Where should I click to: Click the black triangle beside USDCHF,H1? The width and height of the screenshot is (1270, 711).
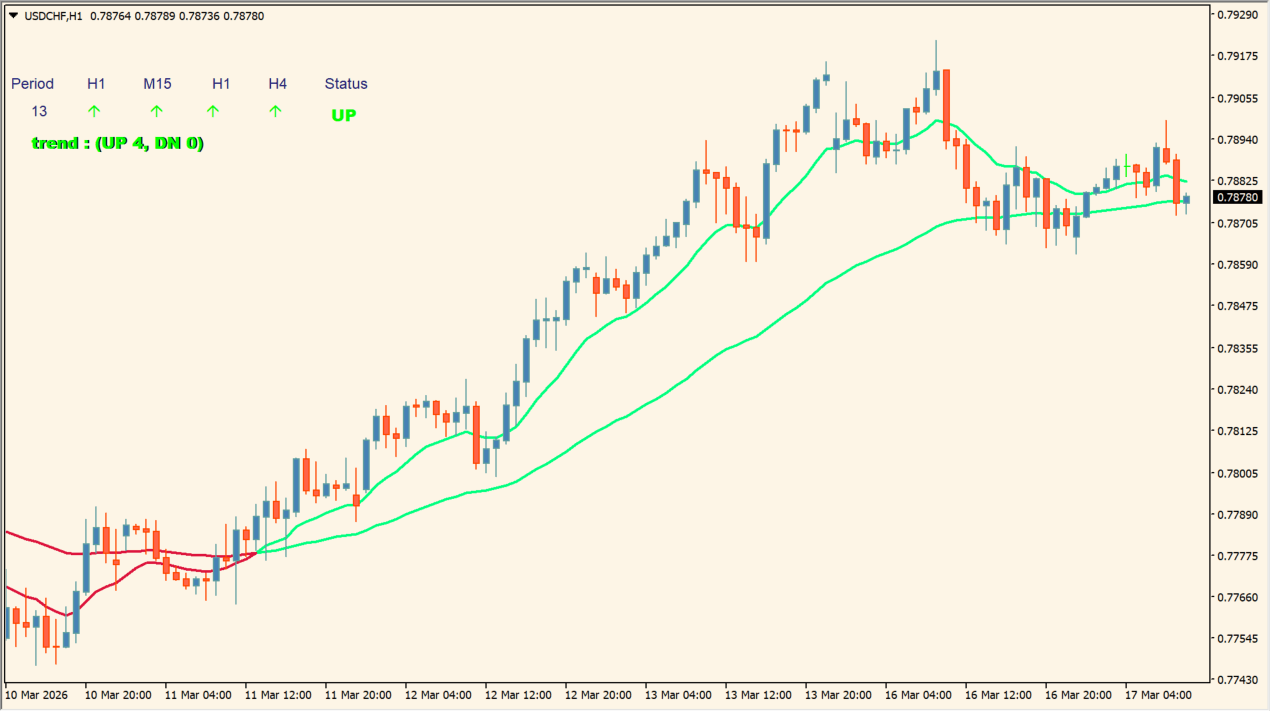(x=13, y=15)
